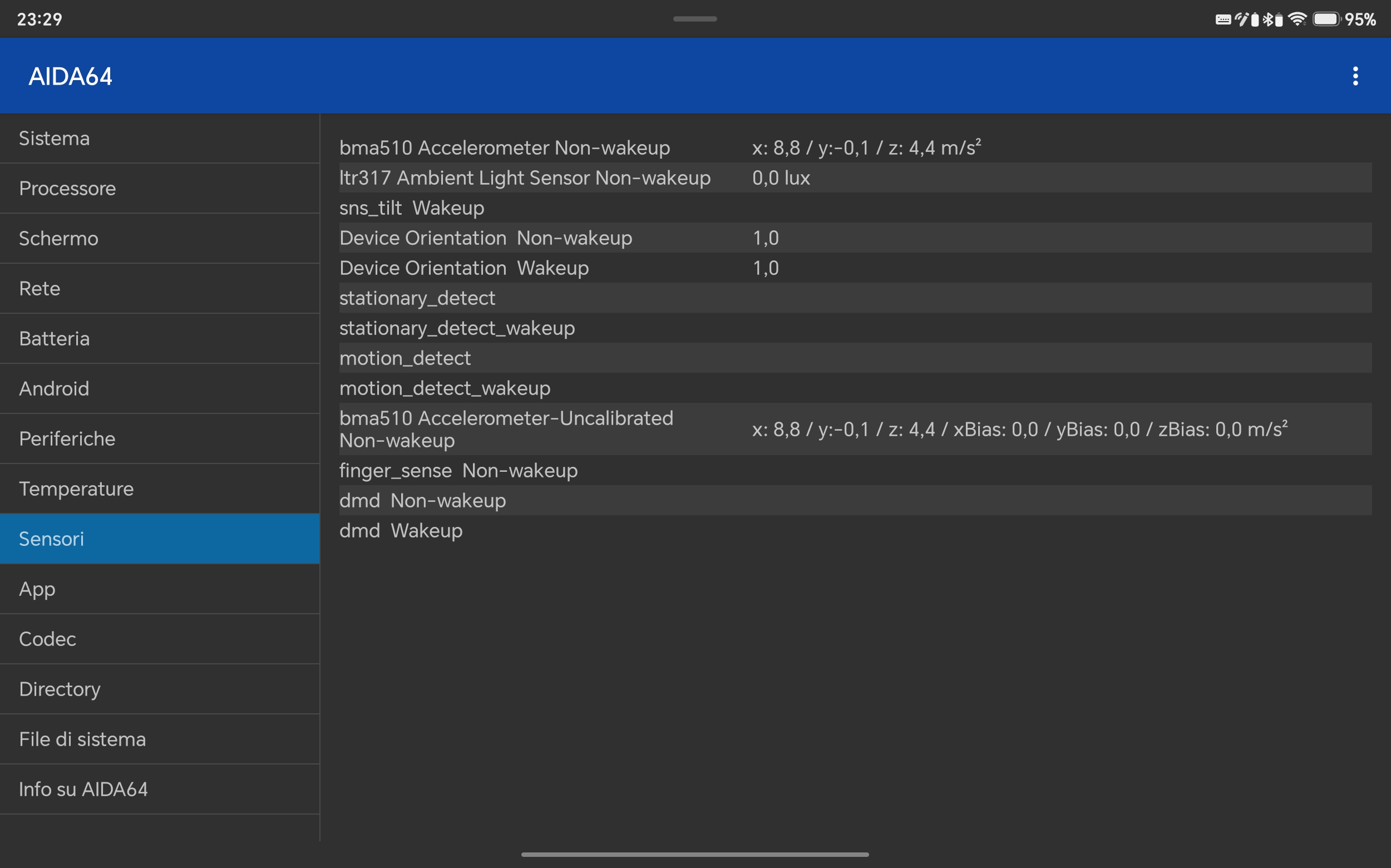Tap the 1,0 value for Device Orientation Non-wakeup
This screenshot has height=868, width=1391.
pos(766,238)
